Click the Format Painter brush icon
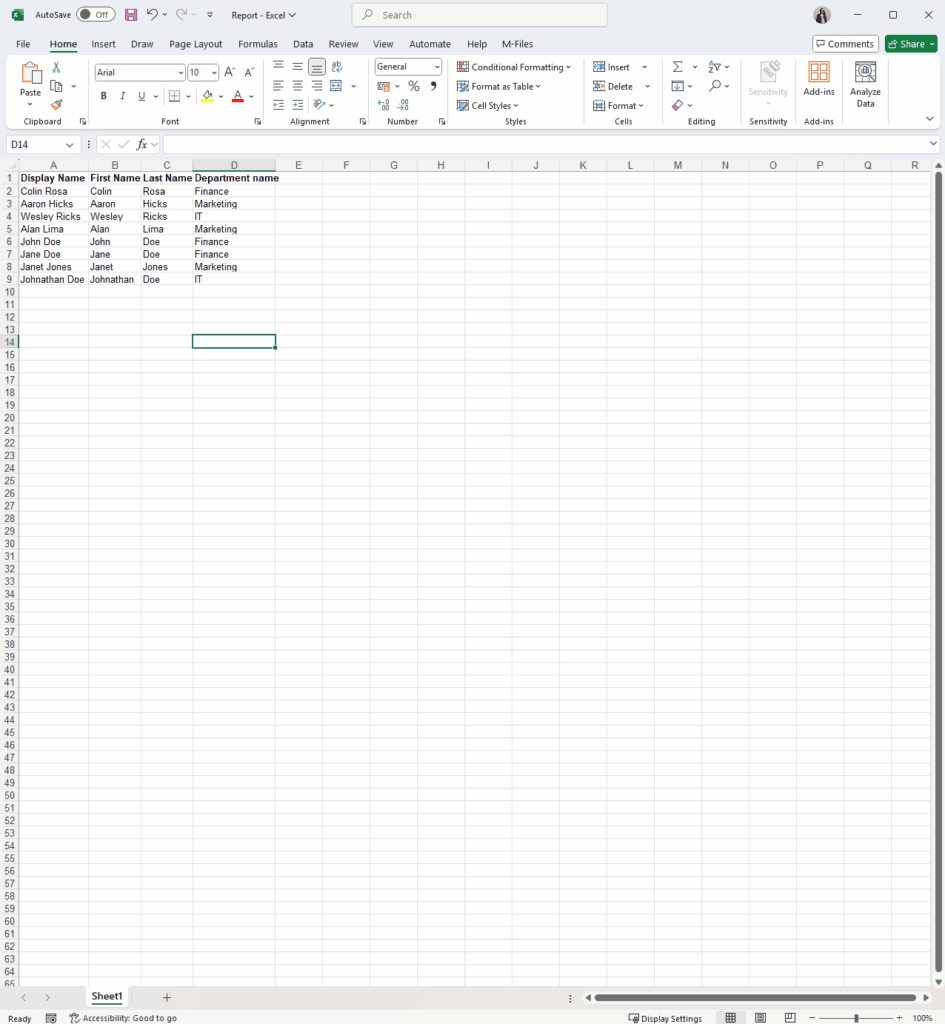This screenshot has height=1024, width=945. click(56, 105)
